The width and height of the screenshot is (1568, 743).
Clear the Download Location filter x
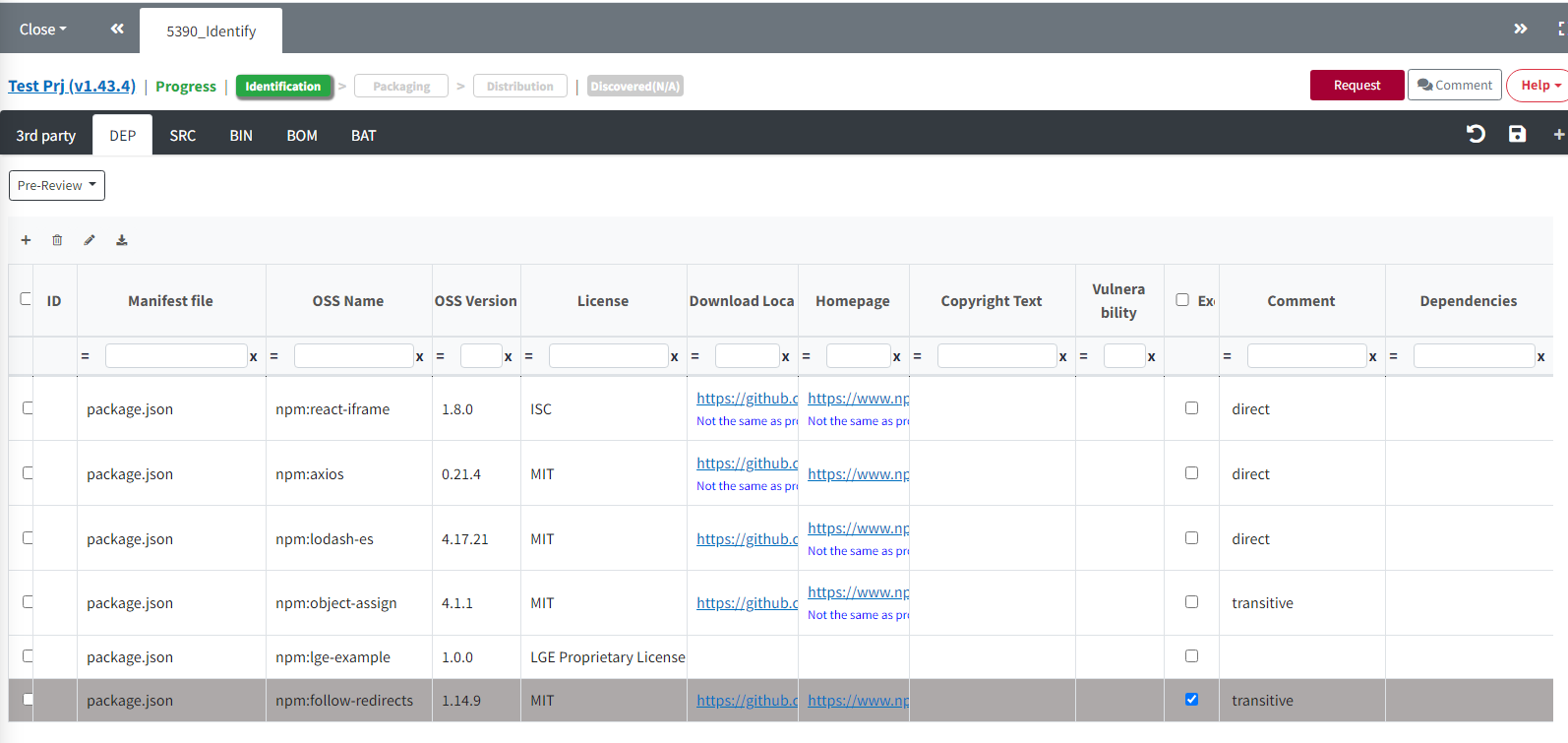coord(786,356)
